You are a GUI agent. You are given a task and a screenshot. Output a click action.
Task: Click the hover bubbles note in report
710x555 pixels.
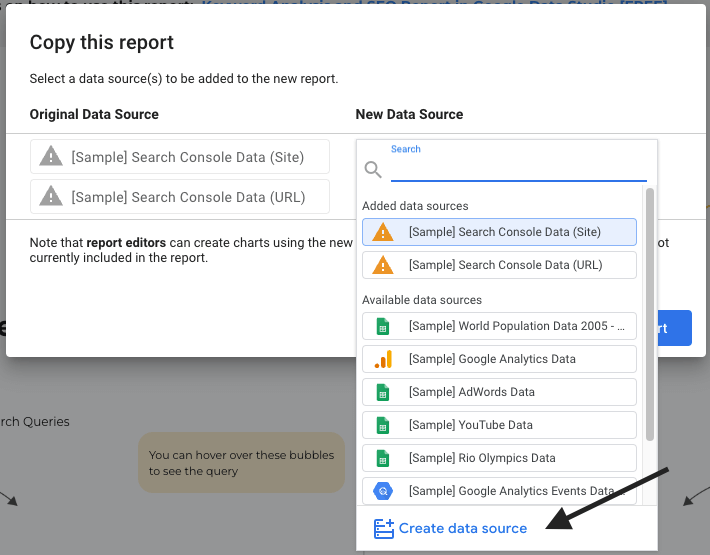pyautogui.click(x=241, y=463)
